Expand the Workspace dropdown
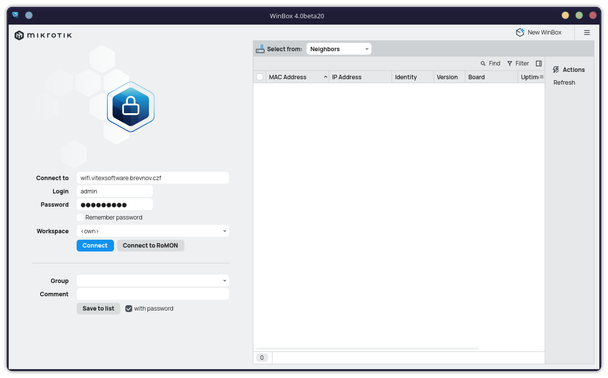This screenshot has width=608, height=378. coord(152,231)
